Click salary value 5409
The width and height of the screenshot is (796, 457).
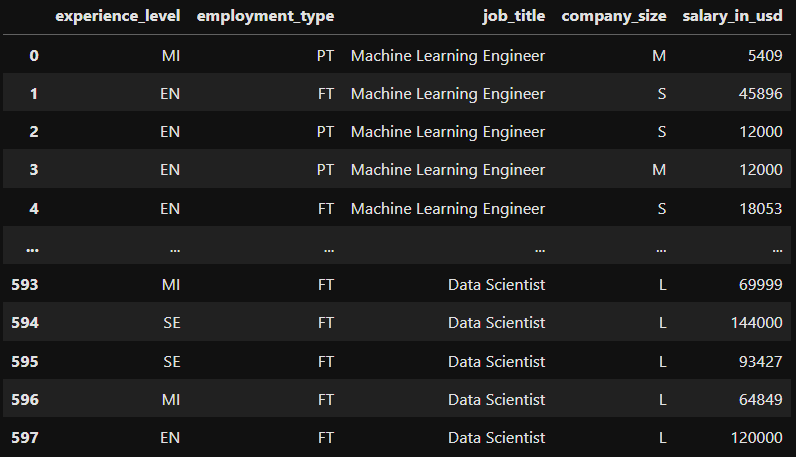click(x=764, y=56)
